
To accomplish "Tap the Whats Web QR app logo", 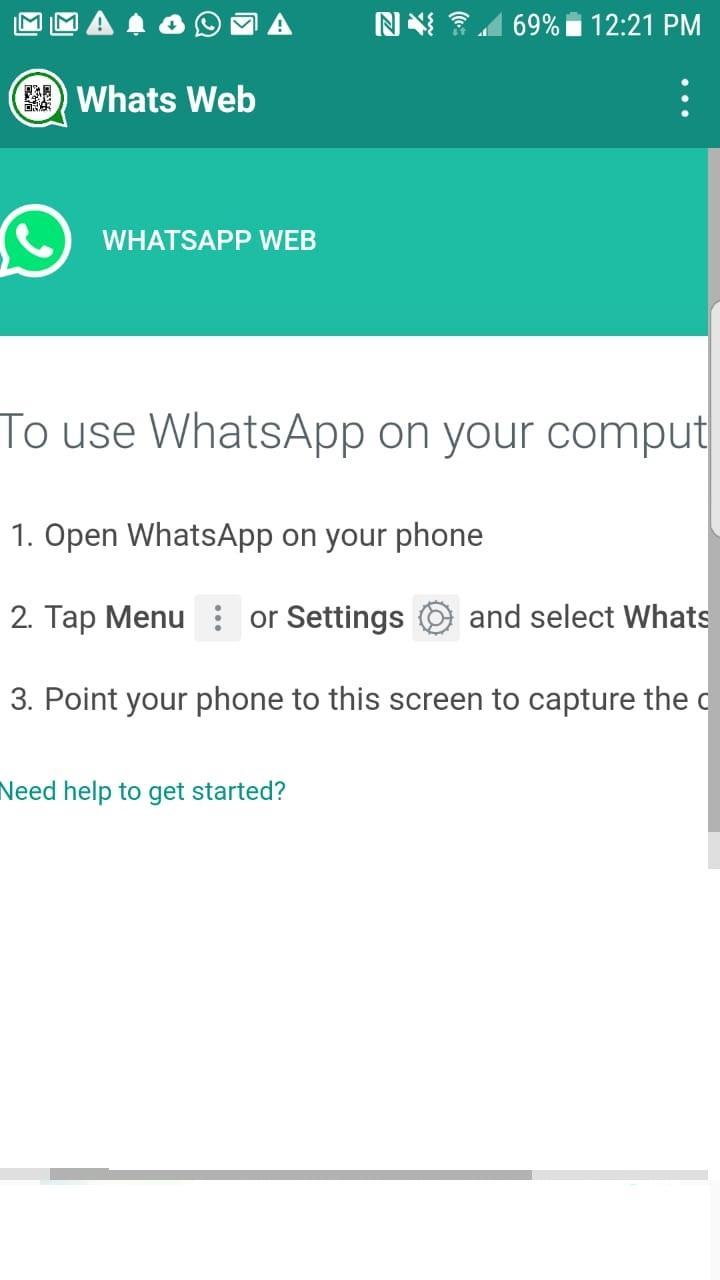I will 38,99.
